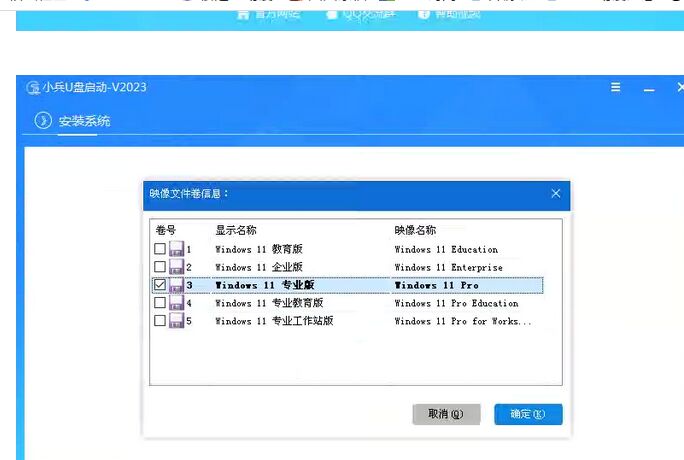This screenshot has height=460, width=684.
Task: Click the floppy disk icon of volume 2
Action: (176, 267)
